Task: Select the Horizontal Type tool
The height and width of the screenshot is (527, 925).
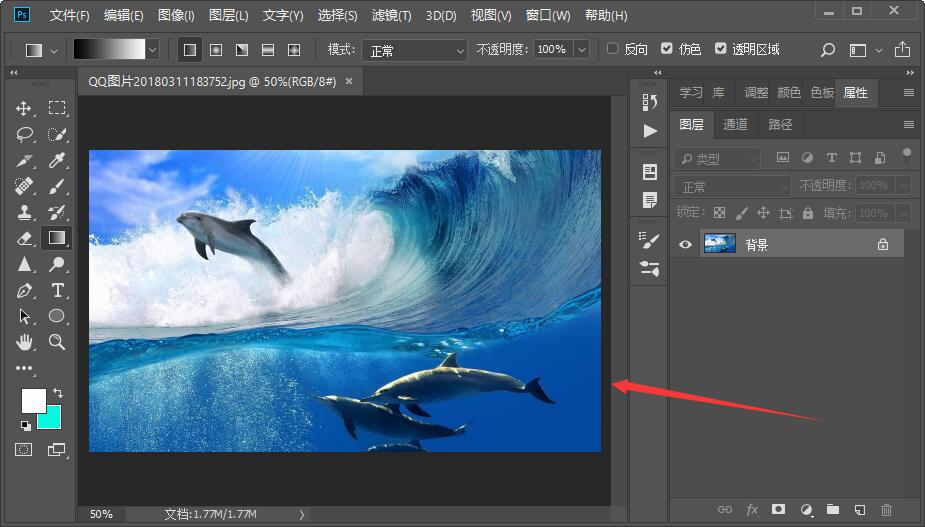Action: pos(57,290)
